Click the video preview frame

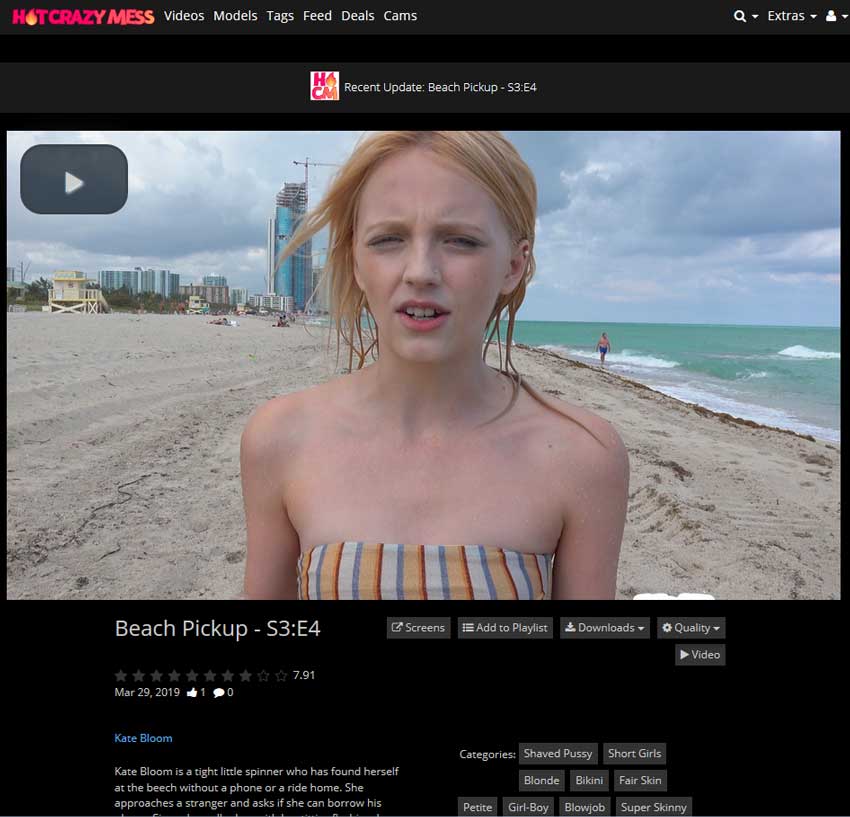(423, 365)
